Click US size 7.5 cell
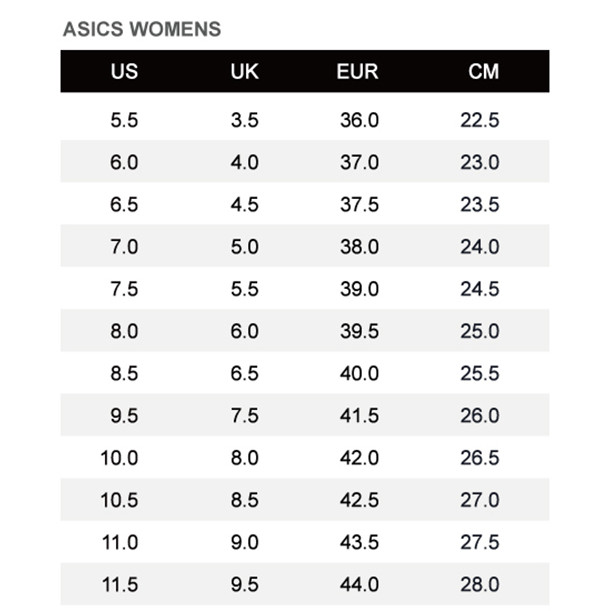Screen dimensions: 611x611 (124, 289)
